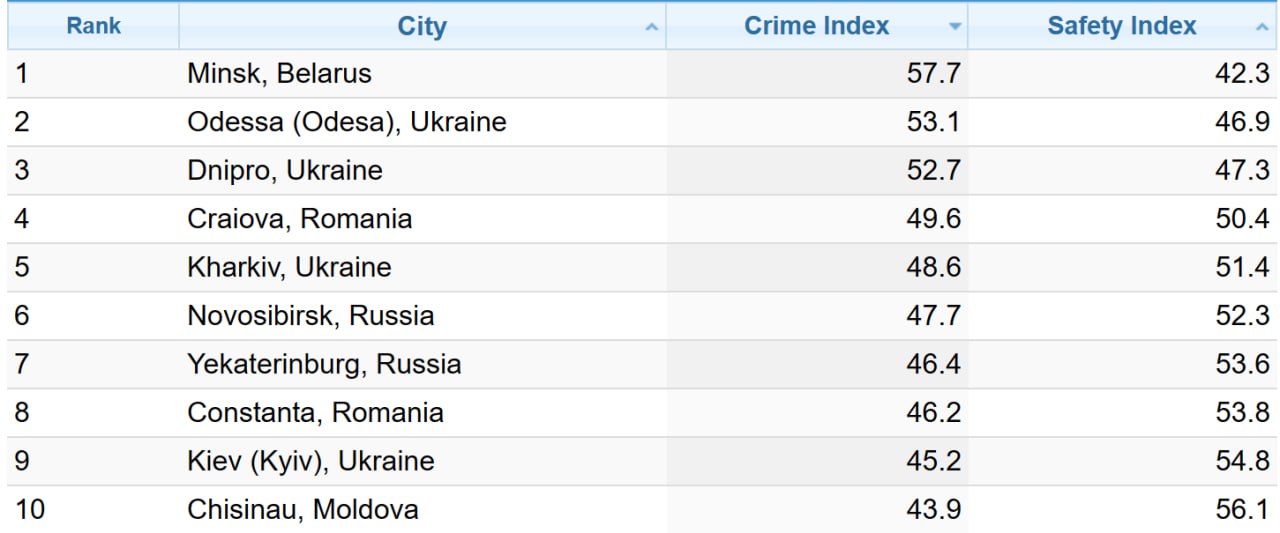Choose the Kharkiv, Ukraine entry

click(289, 268)
